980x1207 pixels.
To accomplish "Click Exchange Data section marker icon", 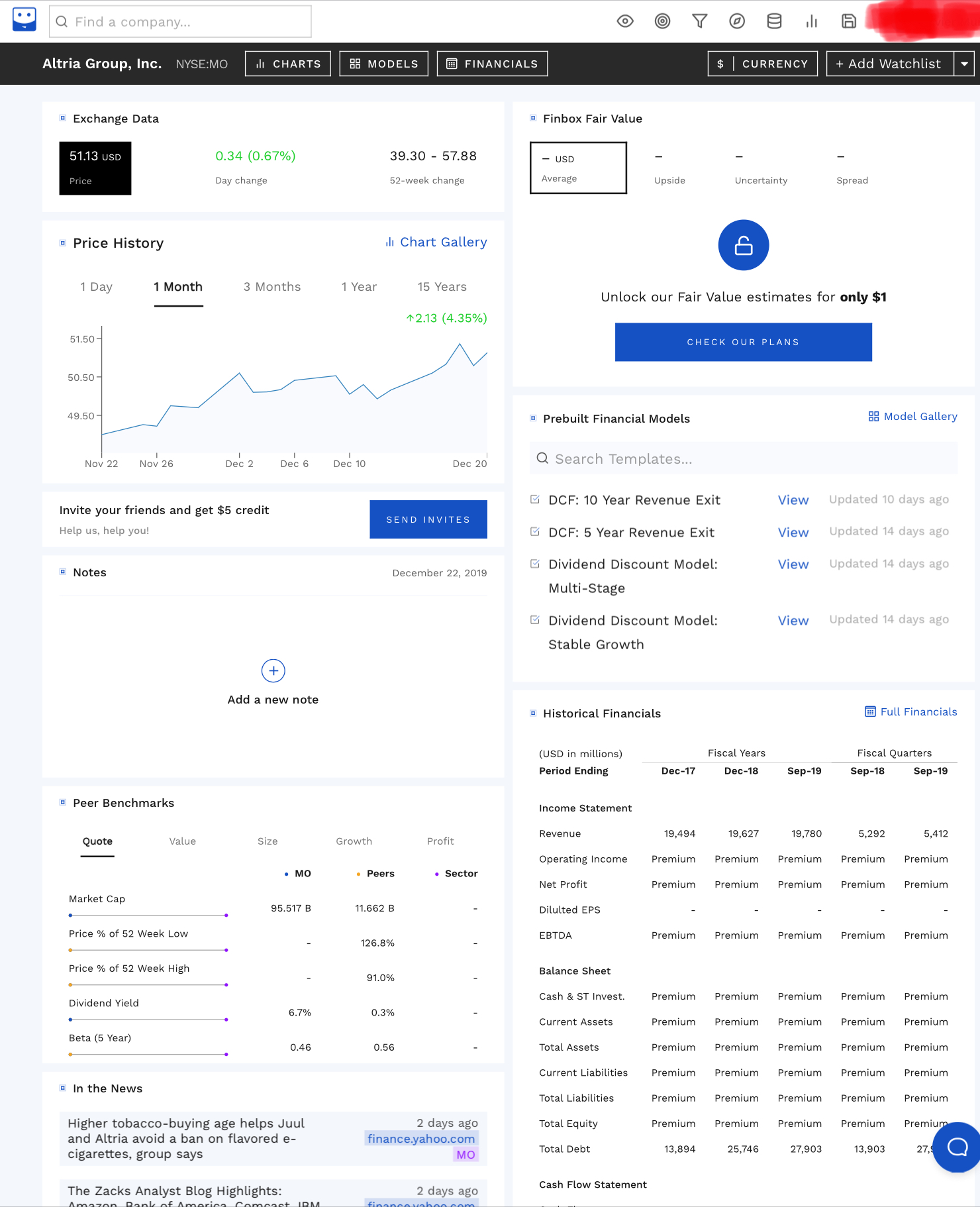I will tap(63, 118).
